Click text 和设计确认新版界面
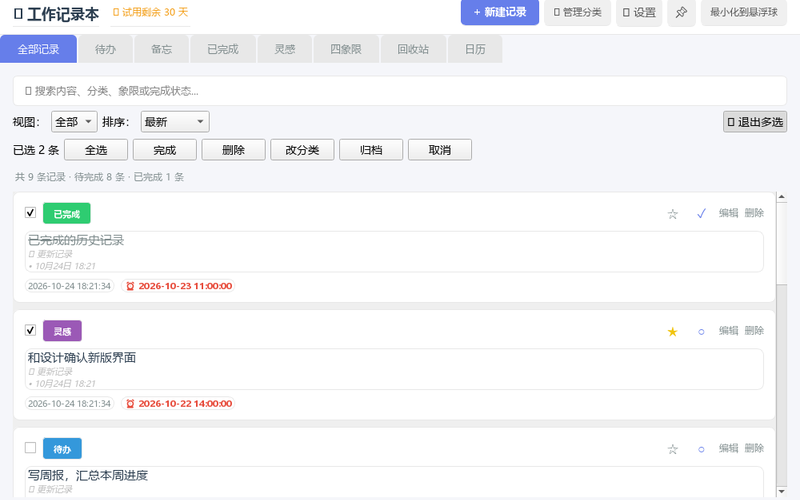800x500 pixels. coord(82,358)
